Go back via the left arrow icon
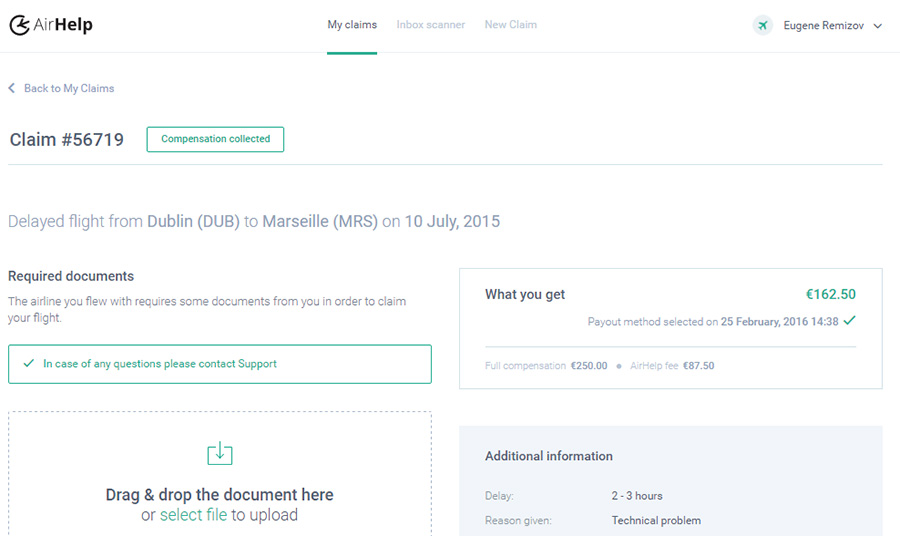The height and width of the screenshot is (536, 900). 11,88
